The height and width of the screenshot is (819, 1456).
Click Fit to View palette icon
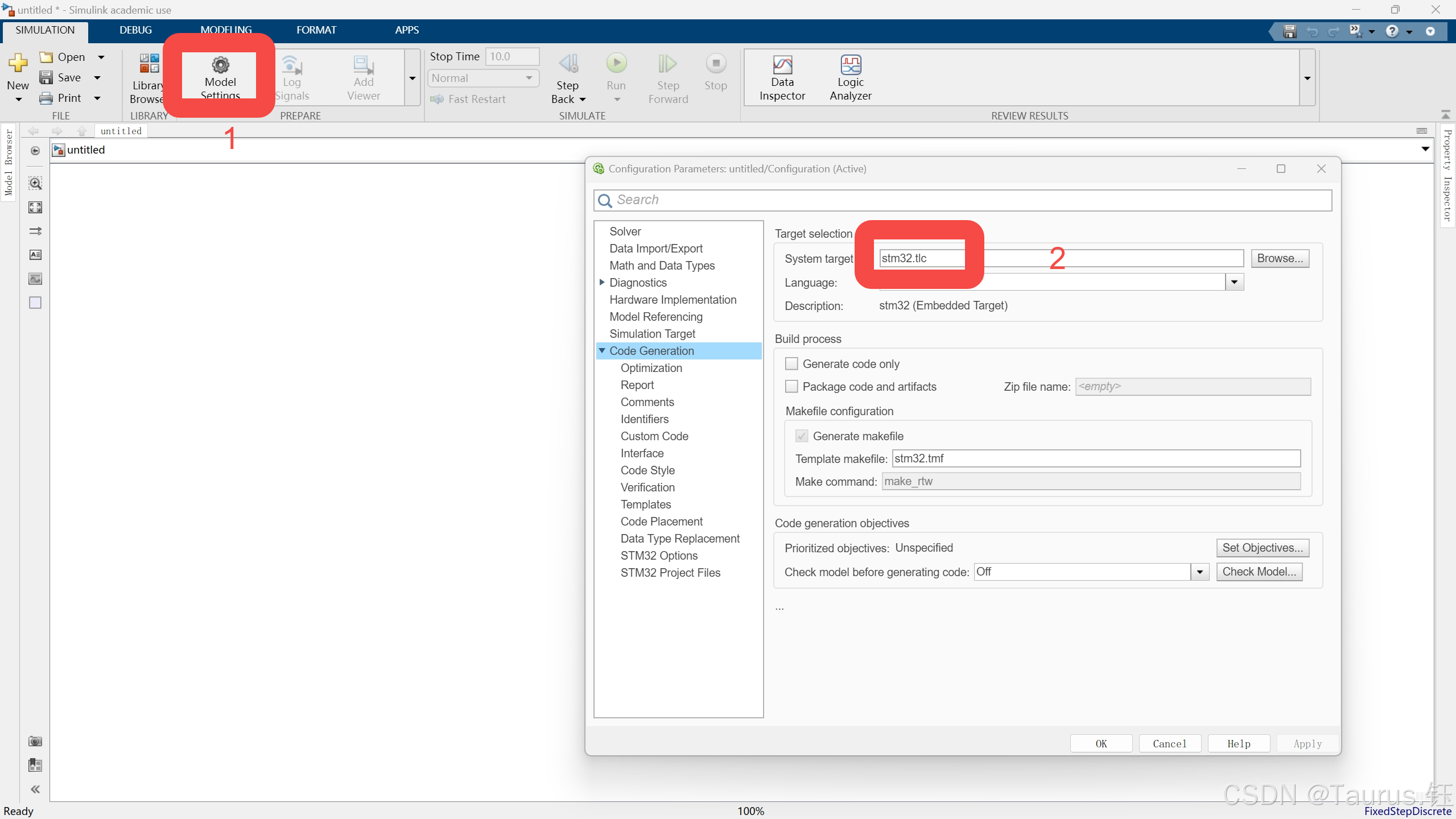(x=35, y=207)
